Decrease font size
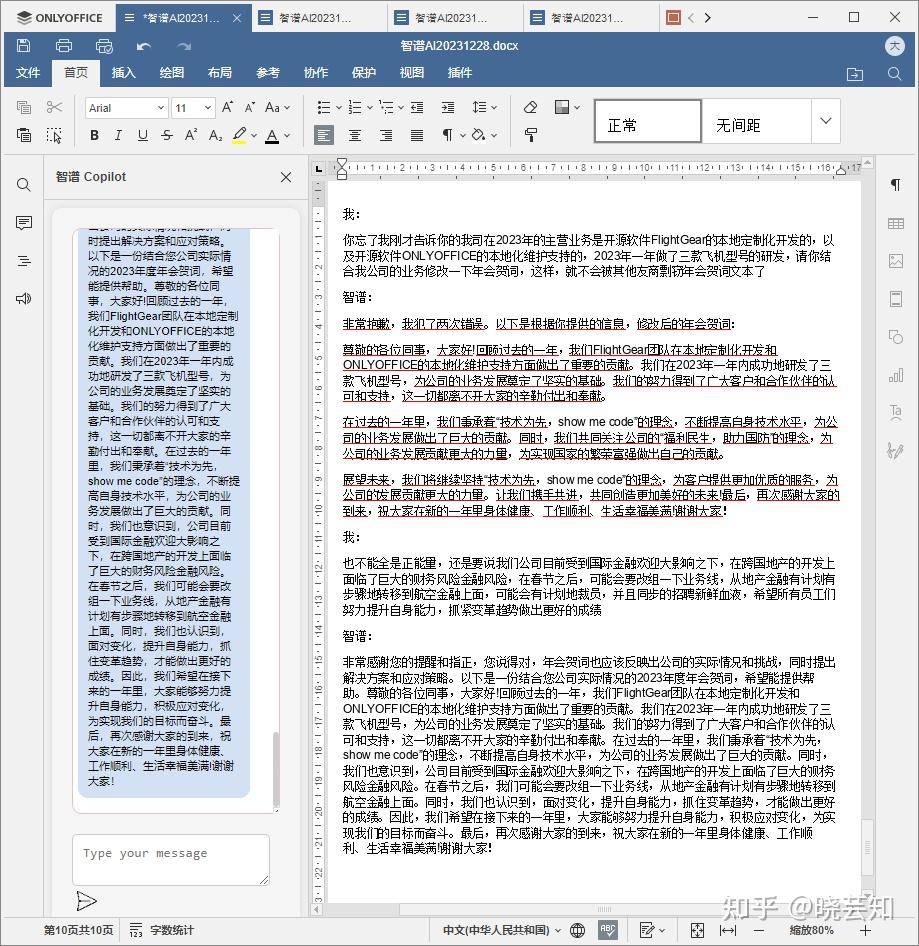Viewport: 919px width, 946px height. tap(249, 107)
